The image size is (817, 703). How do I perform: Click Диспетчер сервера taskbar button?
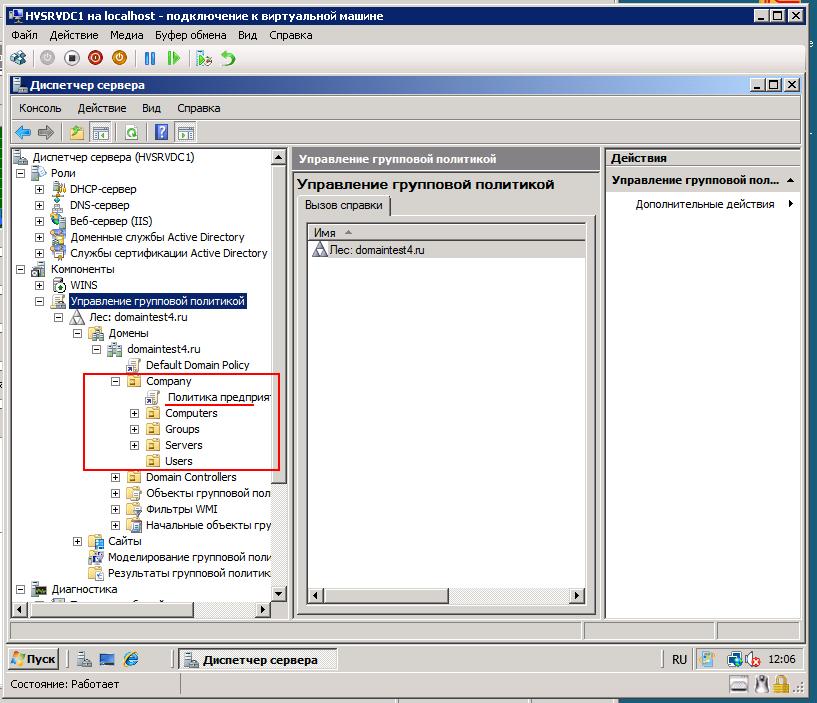pyautogui.click(x=257, y=660)
